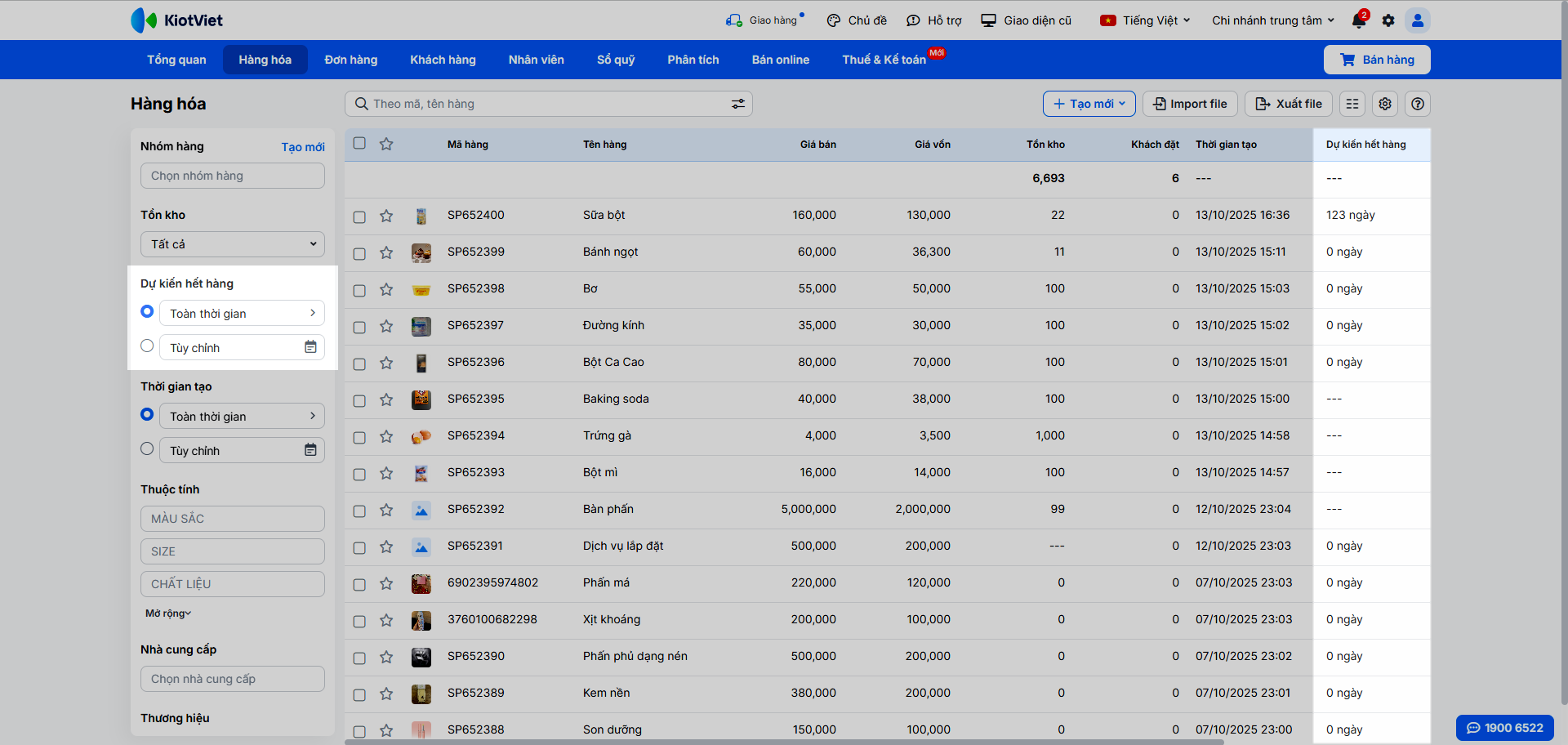The height and width of the screenshot is (745, 1568).
Task: Open the Chọn nhà cung cấp selector
Action: [233, 679]
